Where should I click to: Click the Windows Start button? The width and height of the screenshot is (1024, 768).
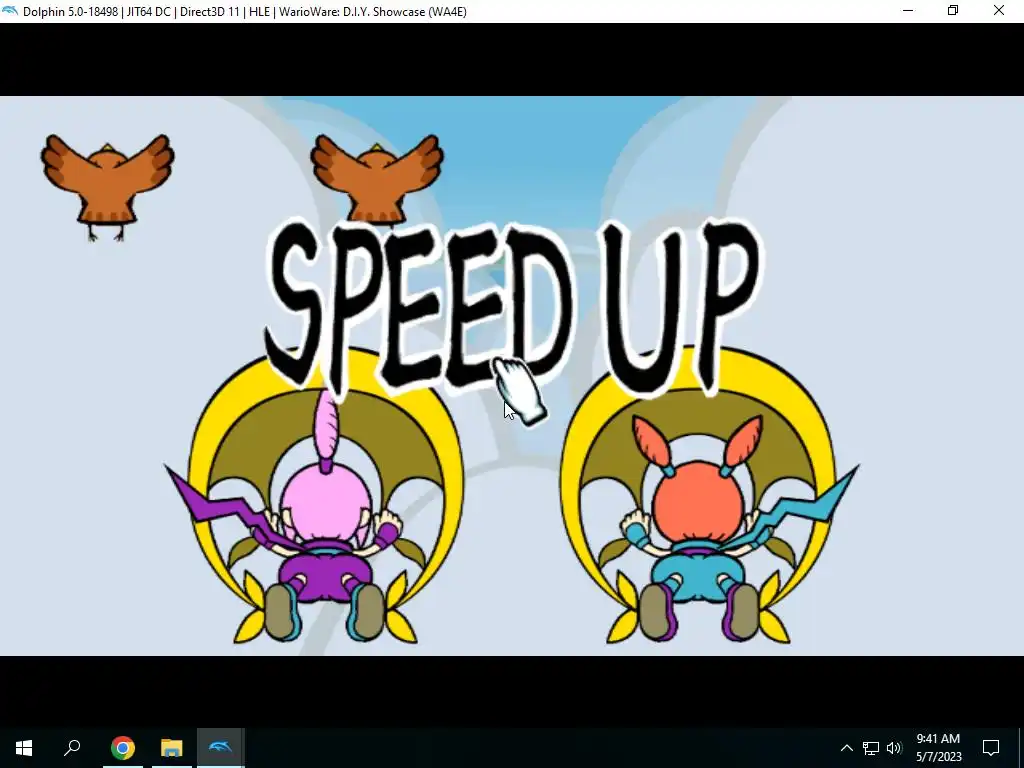click(24, 748)
